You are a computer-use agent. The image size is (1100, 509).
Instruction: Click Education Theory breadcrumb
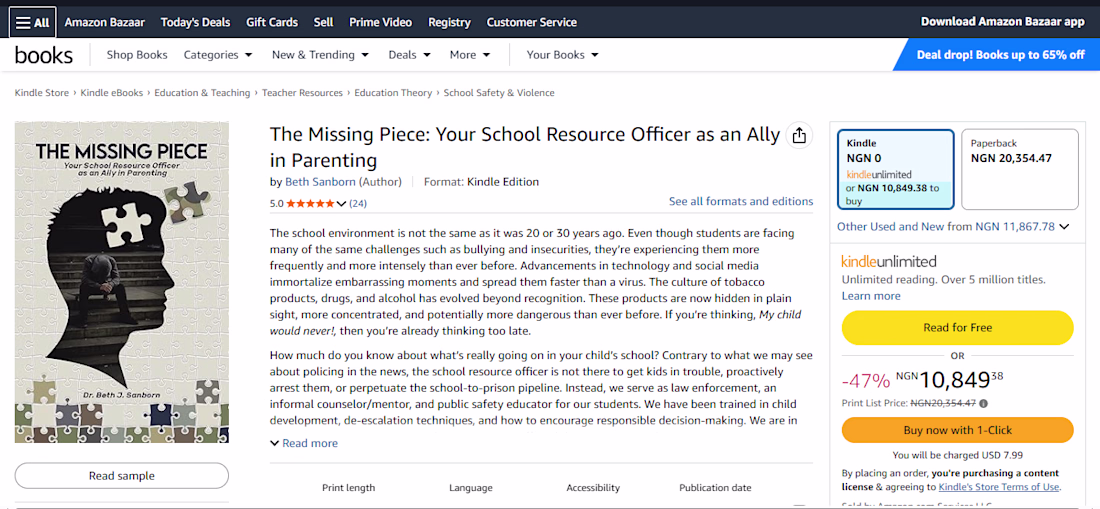[393, 93]
